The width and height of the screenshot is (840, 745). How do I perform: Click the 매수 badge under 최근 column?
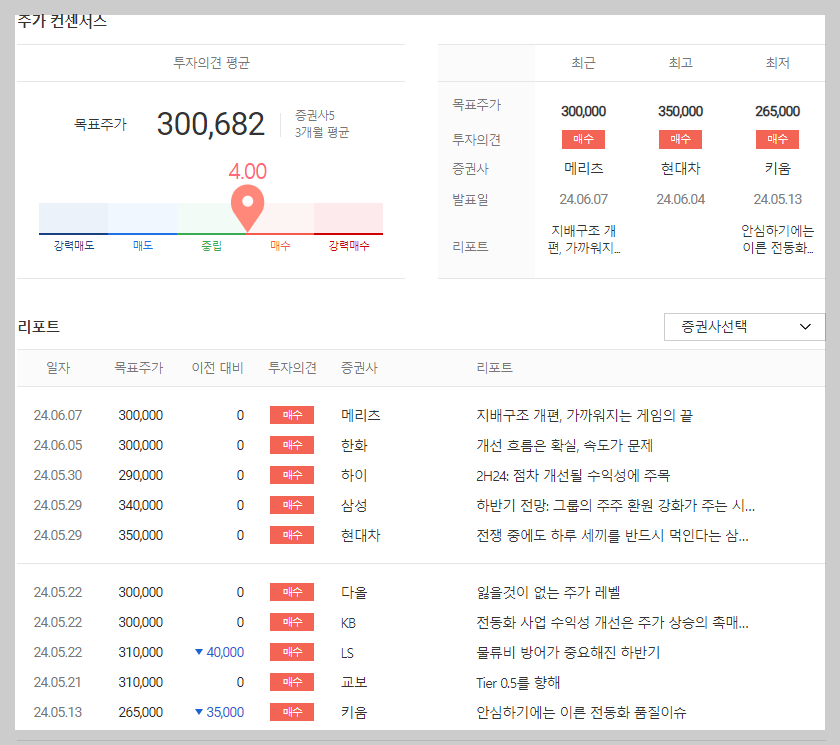point(583,139)
